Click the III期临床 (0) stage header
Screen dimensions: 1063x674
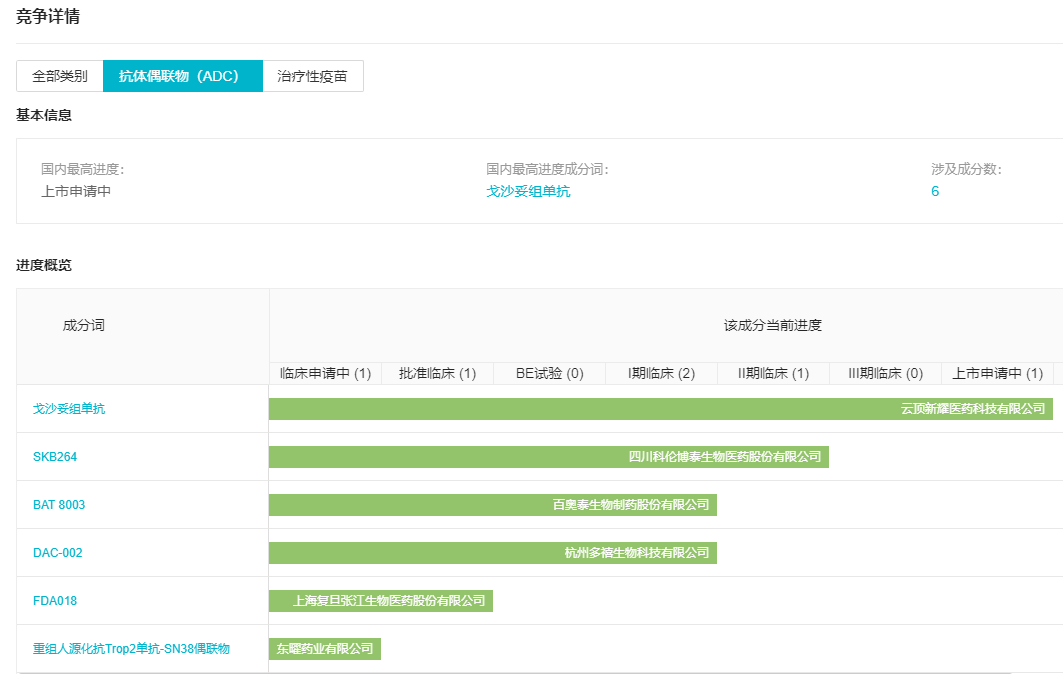(885, 374)
